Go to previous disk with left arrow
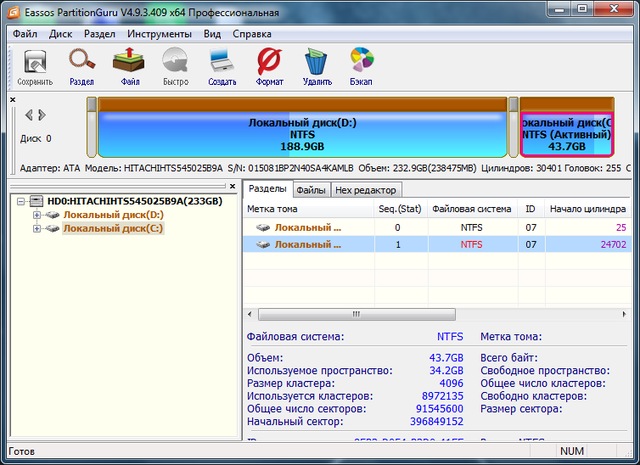This screenshot has height=465, width=640. pyautogui.click(x=29, y=114)
